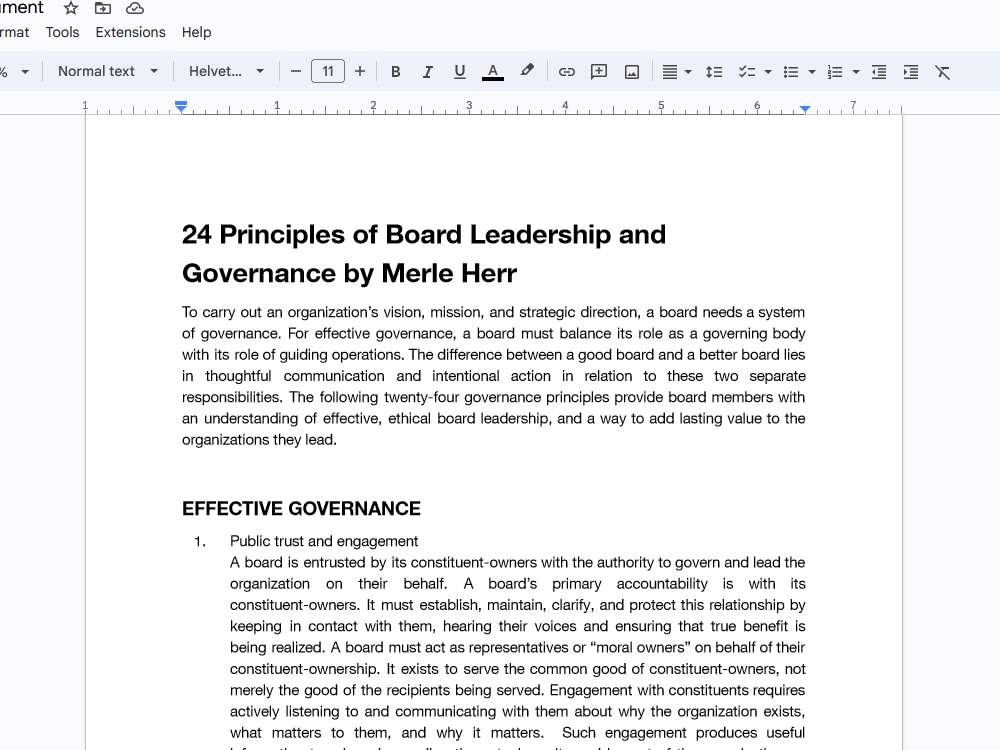Click the numbered list icon
The height and width of the screenshot is (750, 1000).
(x=835, y=71)
